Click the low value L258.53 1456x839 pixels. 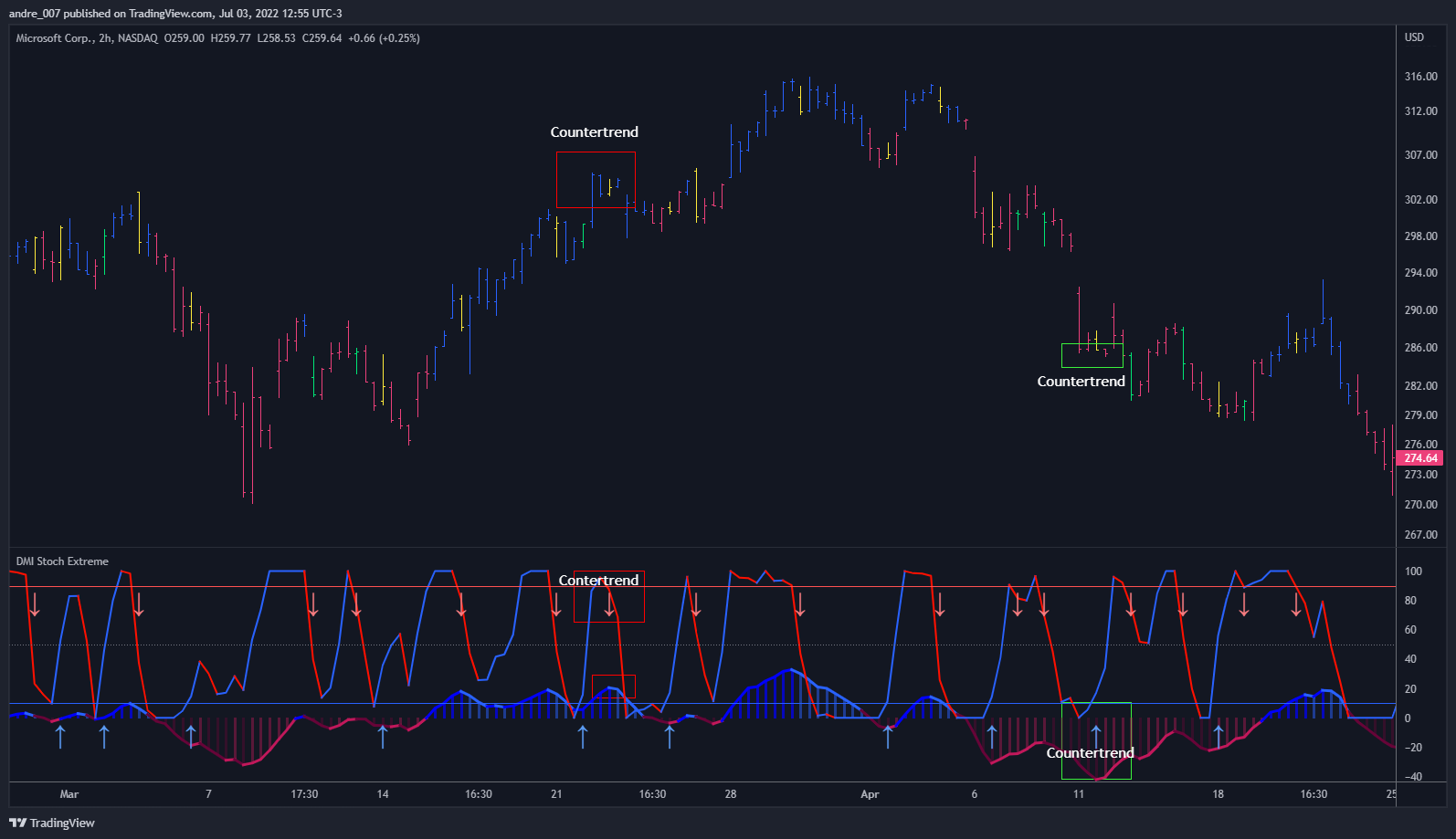[276, 38]
